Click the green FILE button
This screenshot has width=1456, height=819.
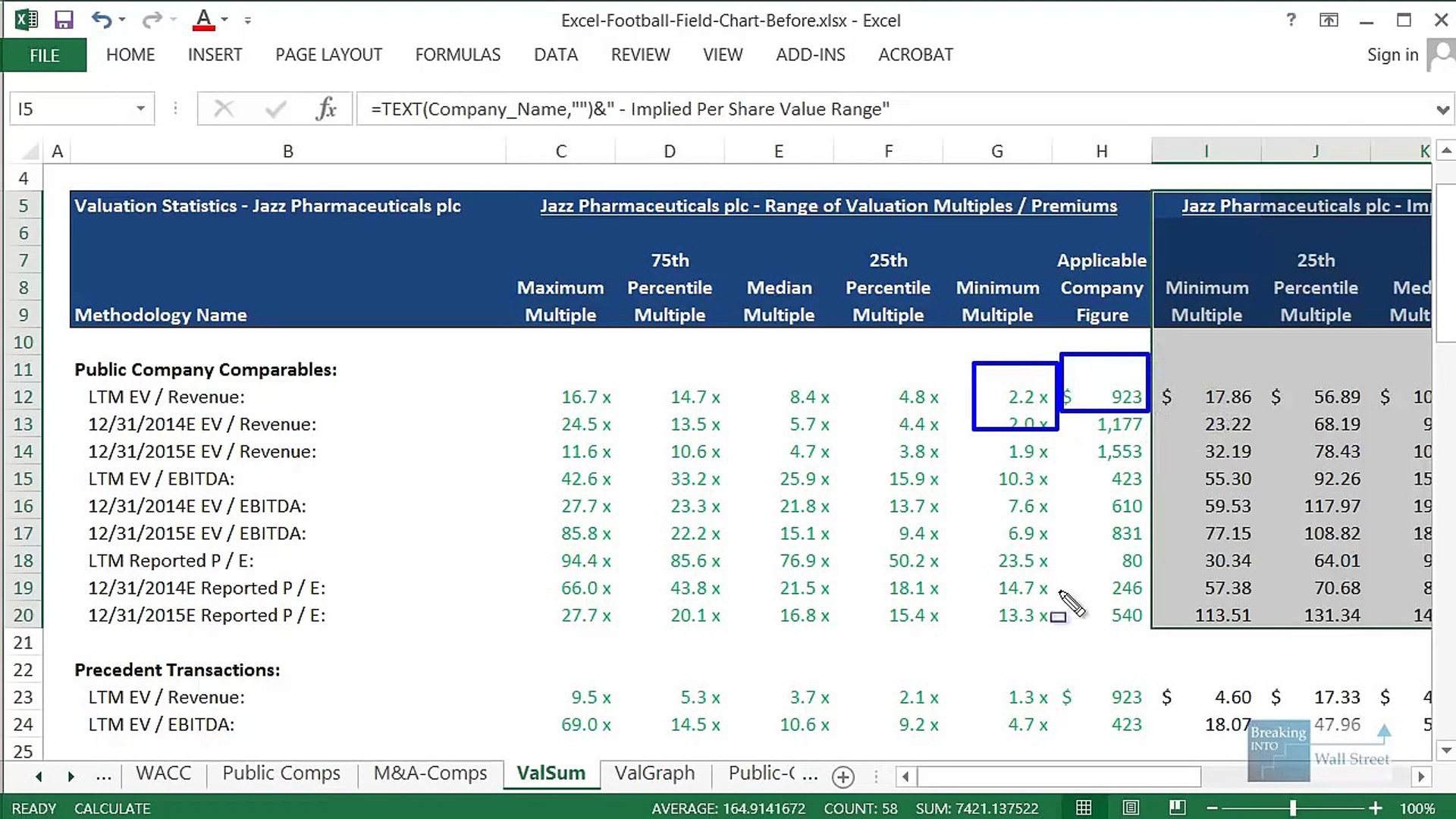pyautogui.click(x=44, y=55)
